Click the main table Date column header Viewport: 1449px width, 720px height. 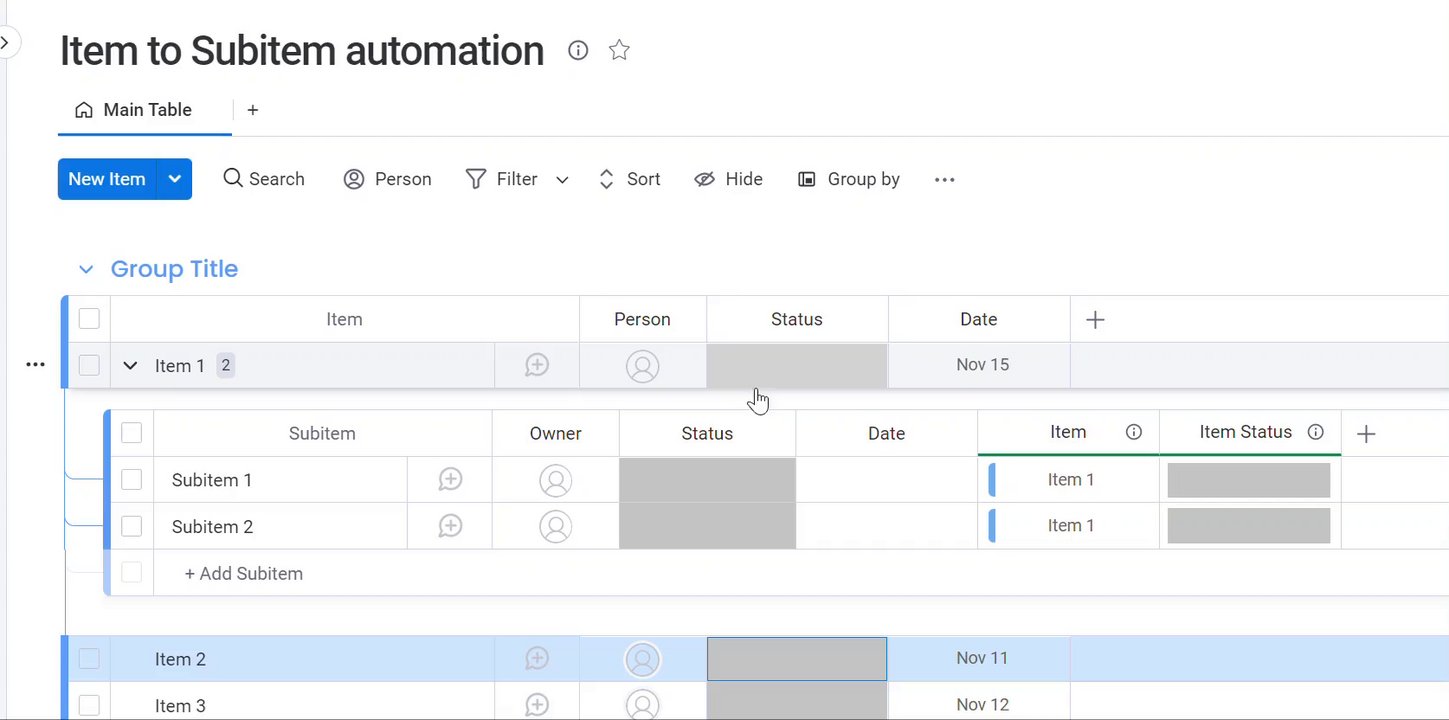(979, 319)
